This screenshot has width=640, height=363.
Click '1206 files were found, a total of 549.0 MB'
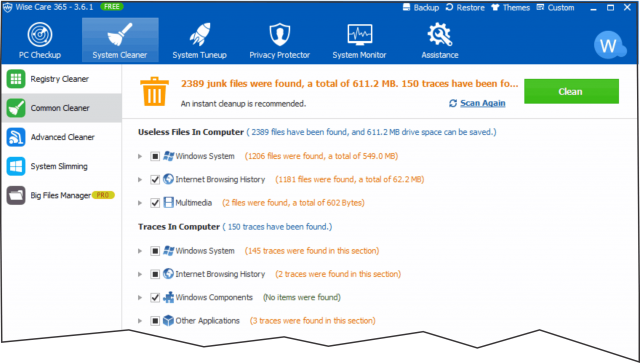(x=321, y=156)
